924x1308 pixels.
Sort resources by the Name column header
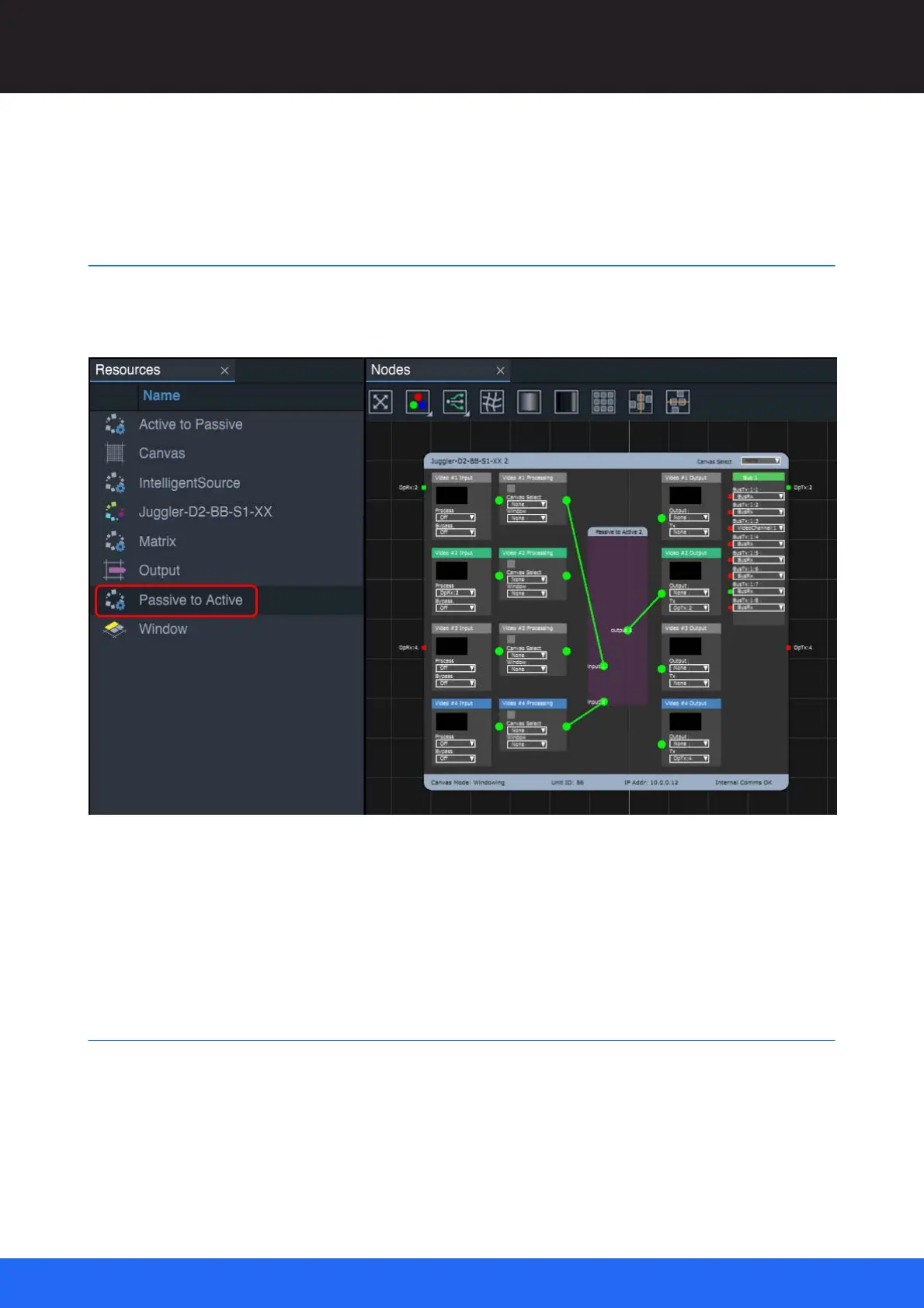click(x=162, y=395)
